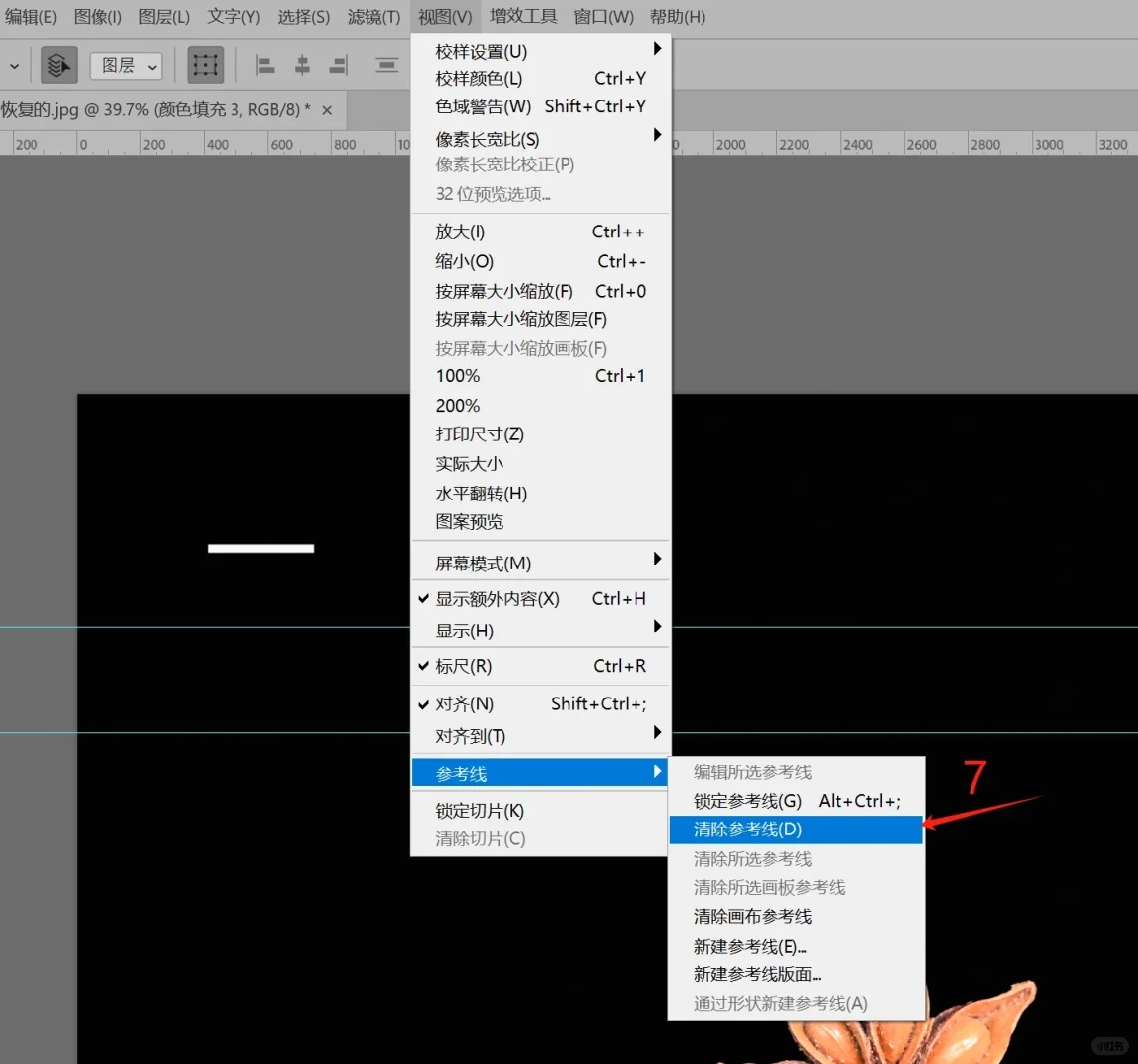Choose 打印尺寸(Z) item
Screen dimensions: 1138x1064
click(x=541, y=434)
